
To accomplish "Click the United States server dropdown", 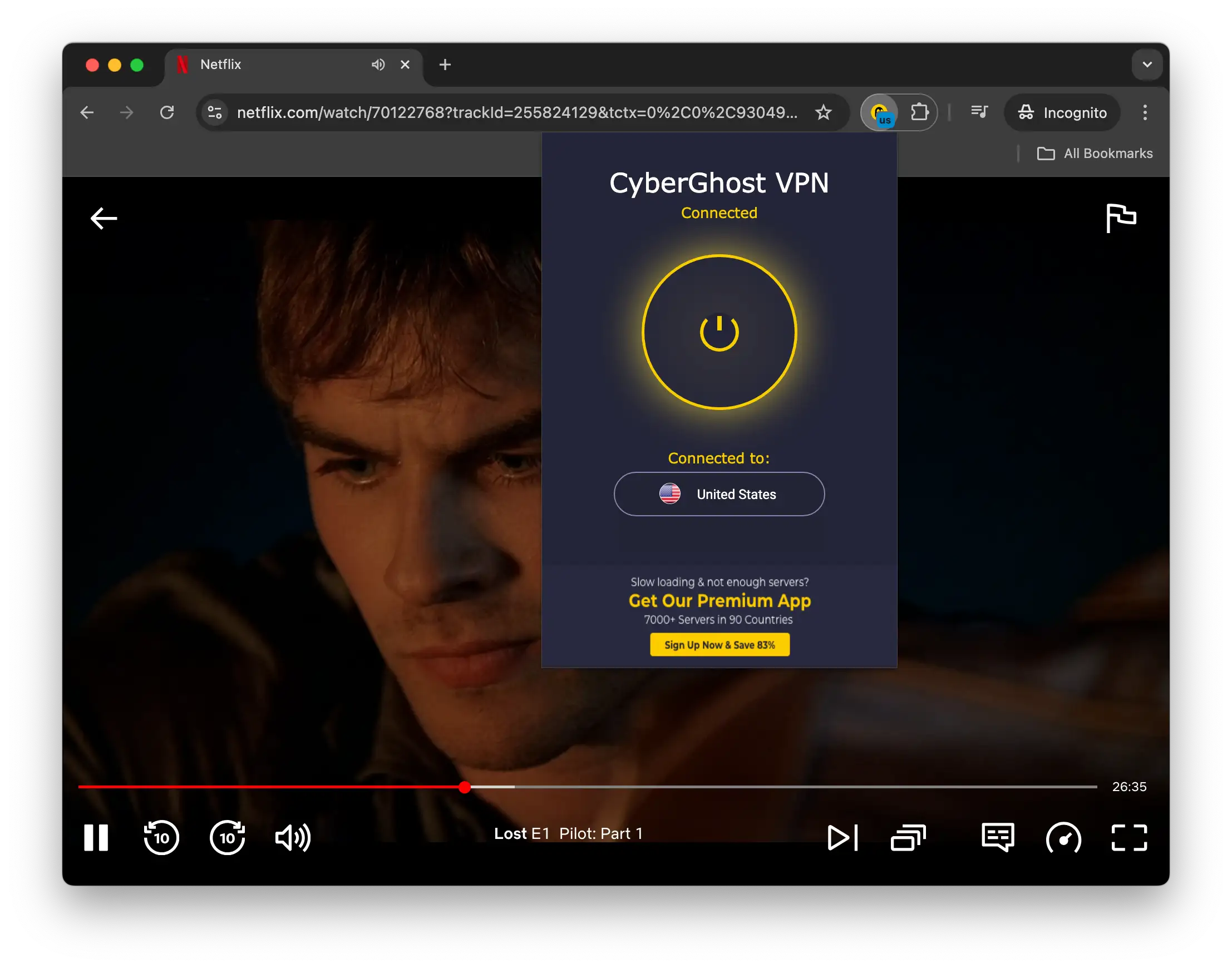I will coord(718,493).
